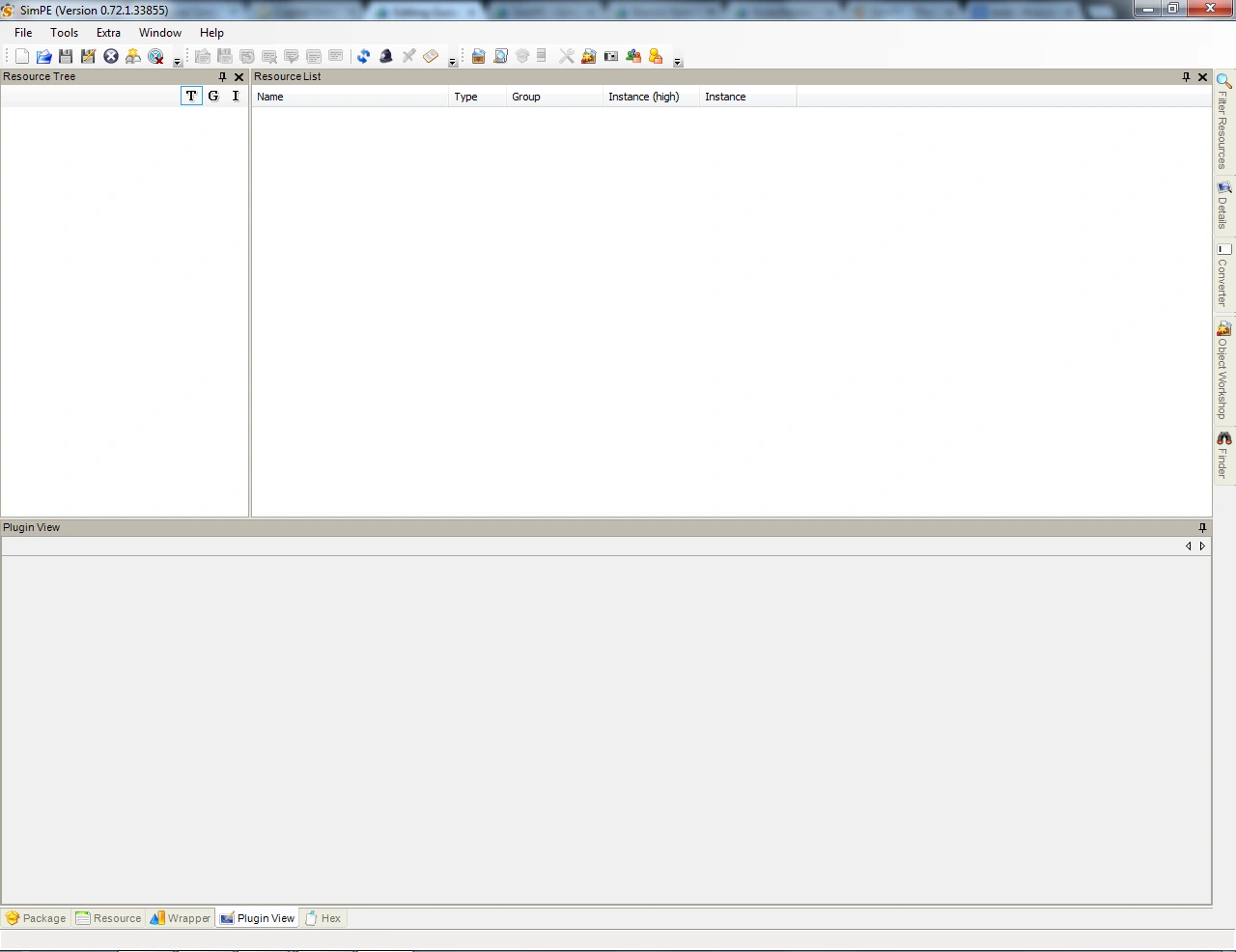
Task: Launch Object Workshop from the toolbar icon
Action: tap(589, 56)
